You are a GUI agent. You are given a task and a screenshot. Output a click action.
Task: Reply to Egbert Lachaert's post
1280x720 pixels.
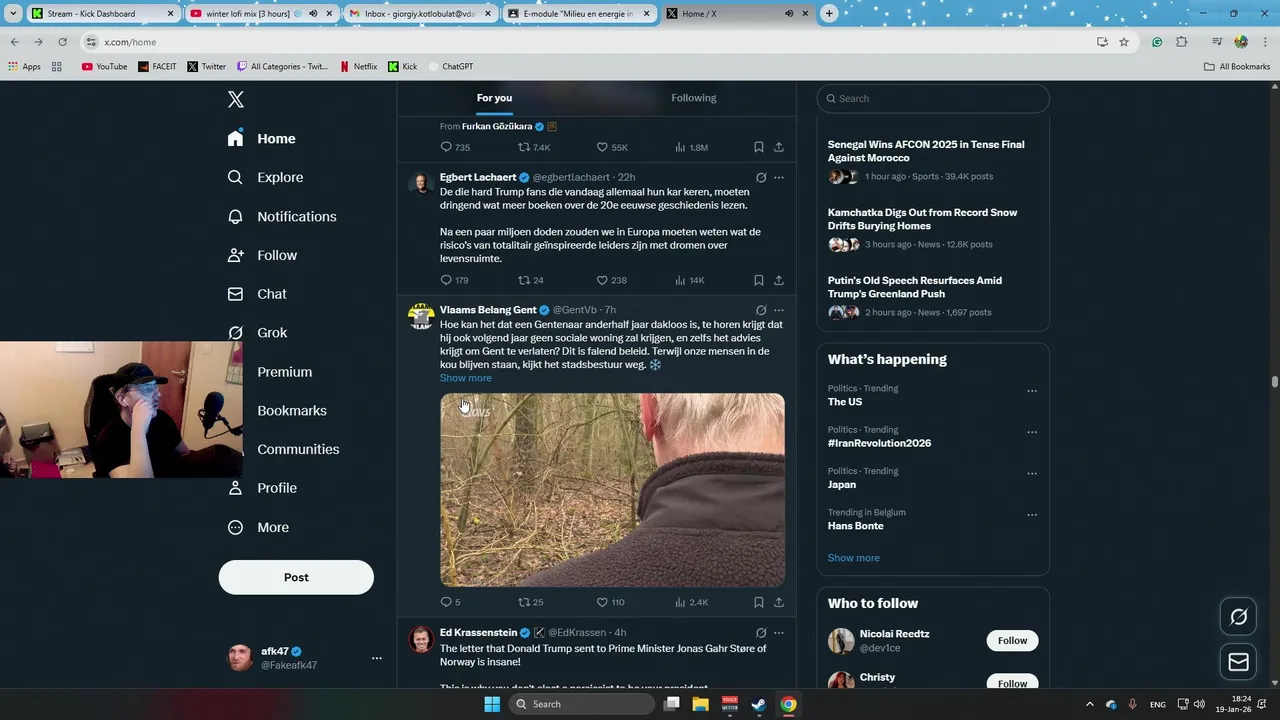pyautogui.click(x=446, y=280)
